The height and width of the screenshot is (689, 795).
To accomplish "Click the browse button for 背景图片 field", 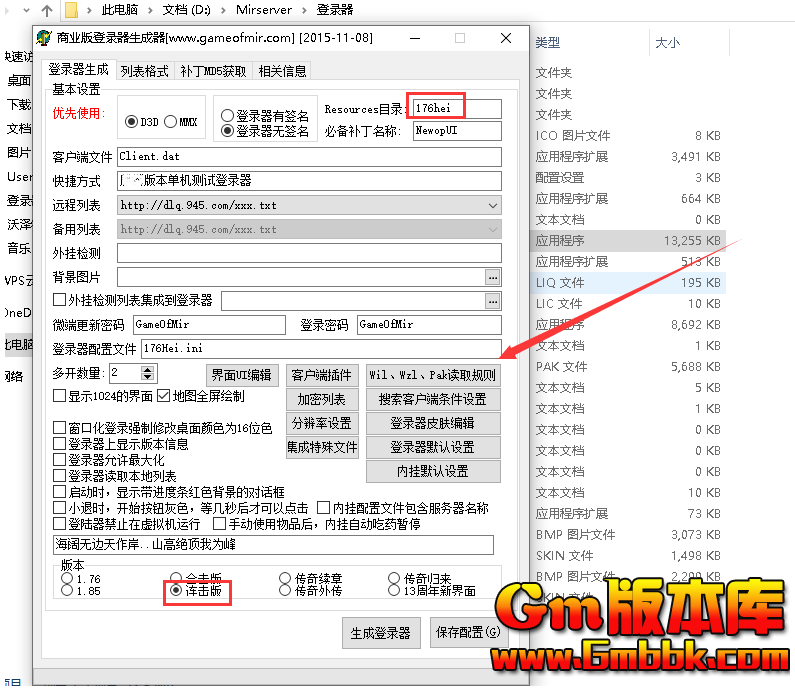I will tap(492, 276).
